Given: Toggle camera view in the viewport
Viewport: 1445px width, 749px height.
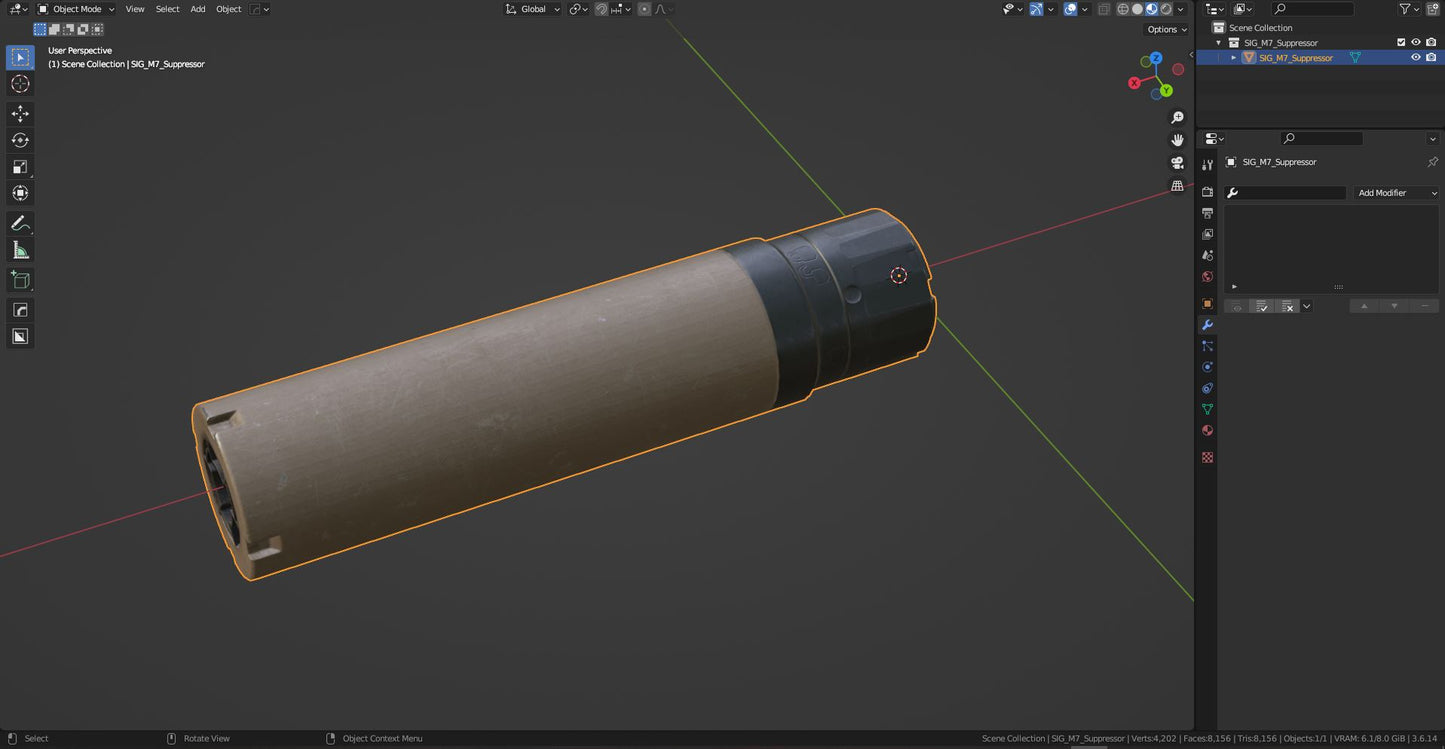Looking at the screenshot, I should (x=1177, y=163).
